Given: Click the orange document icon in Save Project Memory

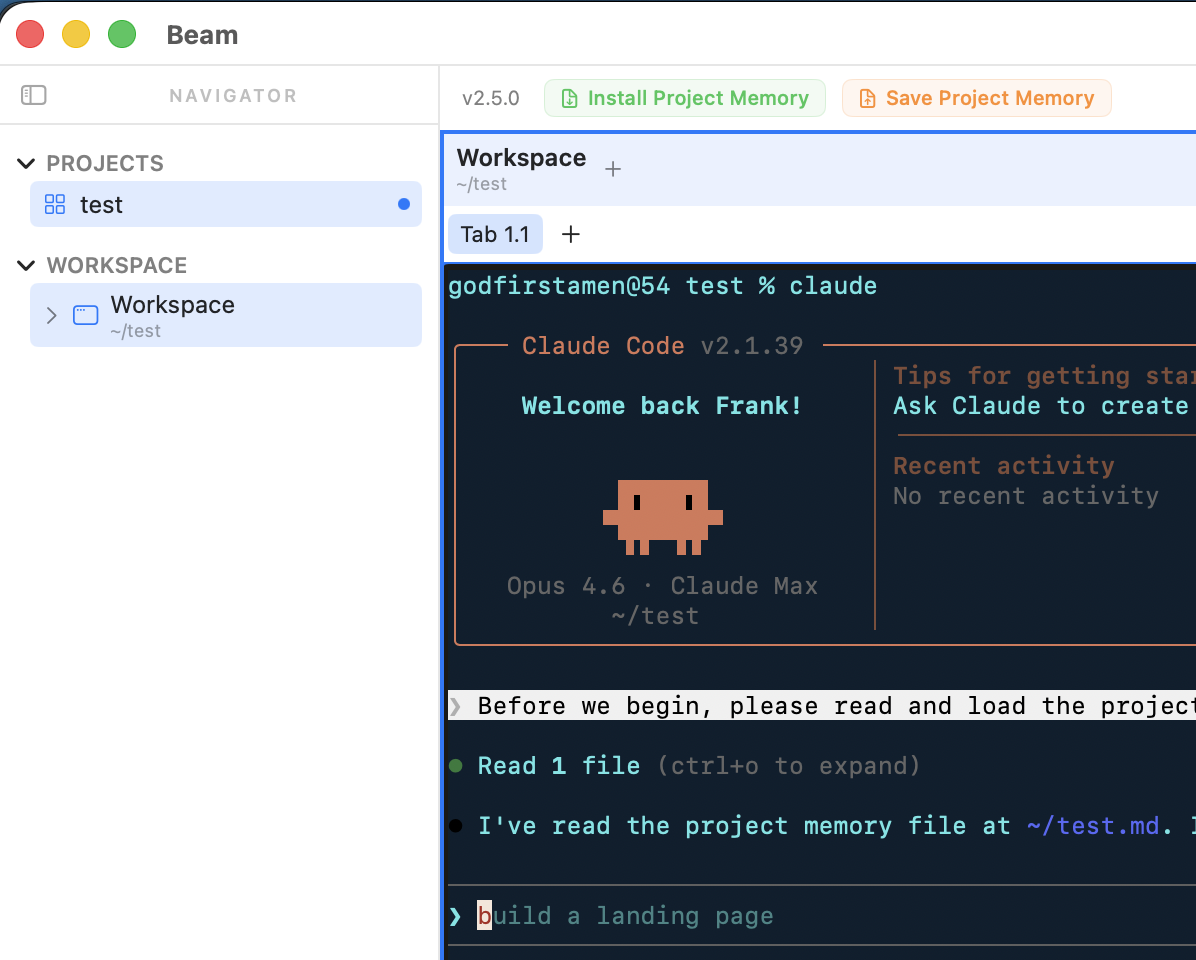Looking at the screenshot, I should click(866, 98).
